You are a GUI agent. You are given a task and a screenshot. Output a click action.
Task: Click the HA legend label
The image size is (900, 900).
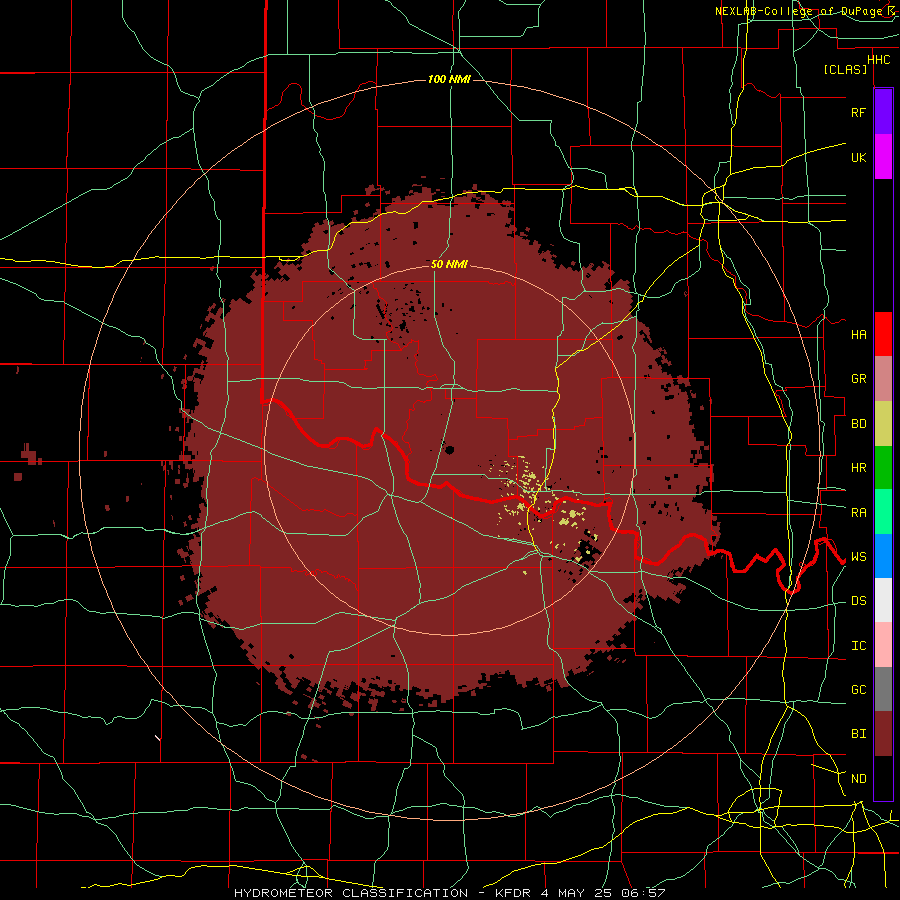(858, 334)
